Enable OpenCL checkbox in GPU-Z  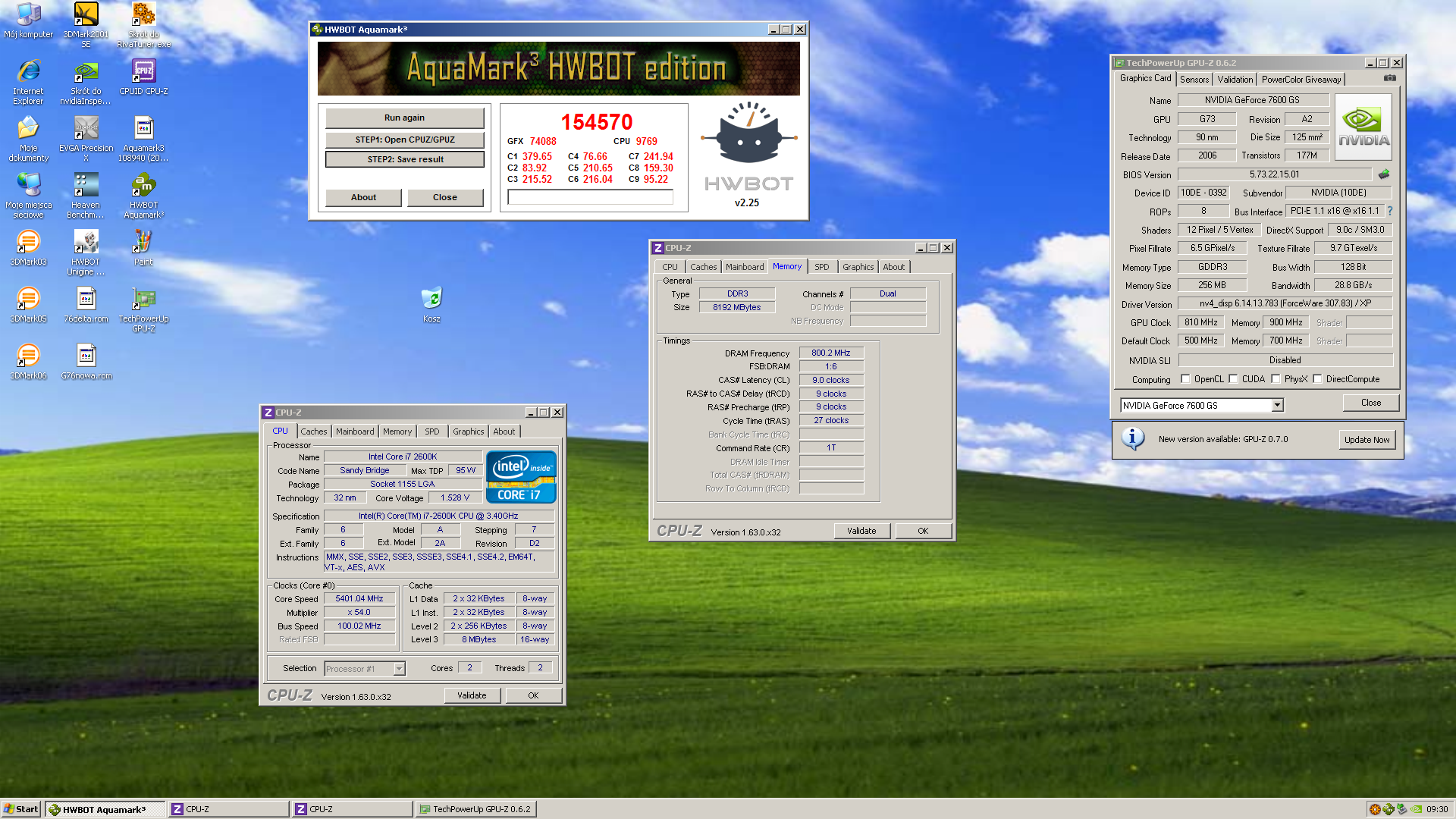(1185, 379)
